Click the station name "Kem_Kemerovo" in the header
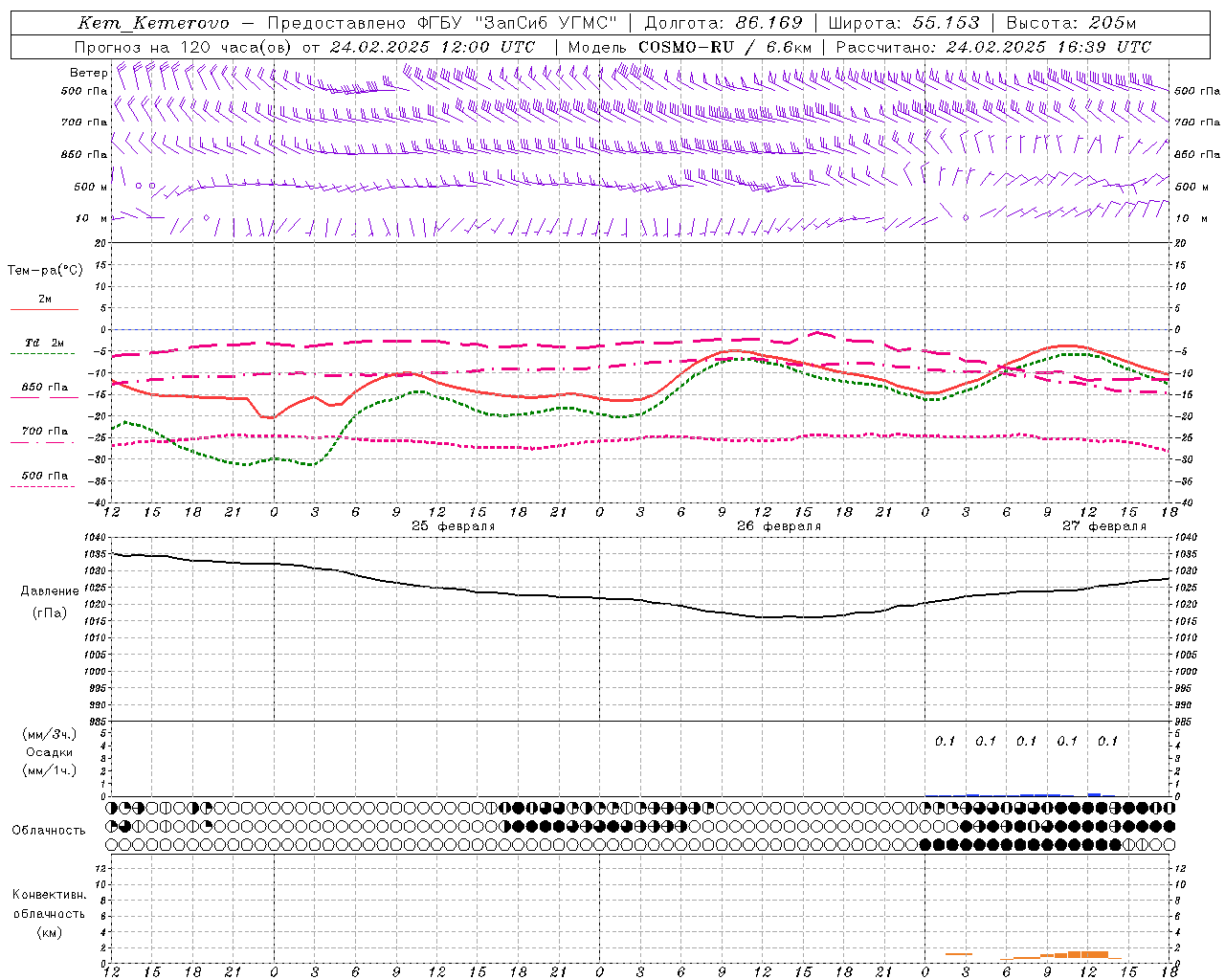Screen dimensions: 1225x980 [154, 23]
